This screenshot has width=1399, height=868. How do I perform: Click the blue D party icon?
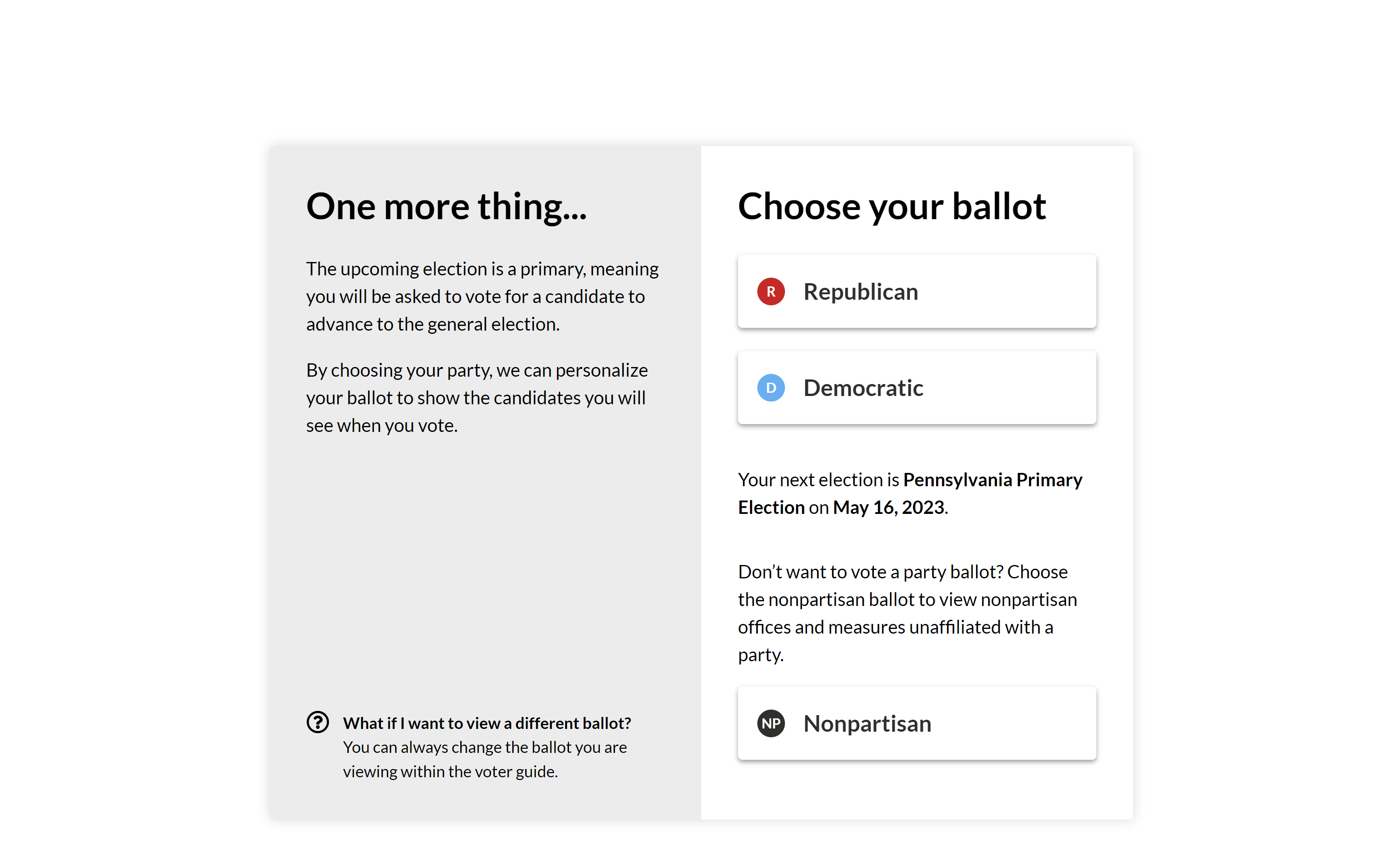point(771,388)
